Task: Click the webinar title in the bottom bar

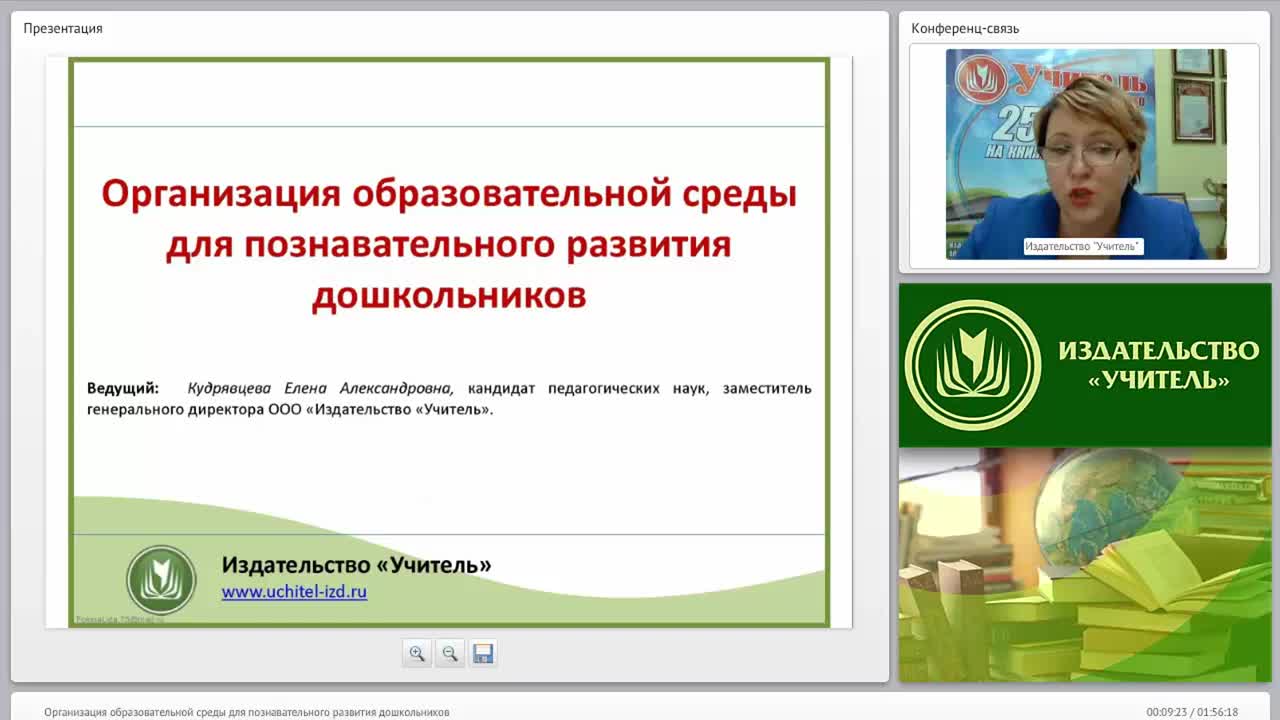Action: [x=247, y=712]
